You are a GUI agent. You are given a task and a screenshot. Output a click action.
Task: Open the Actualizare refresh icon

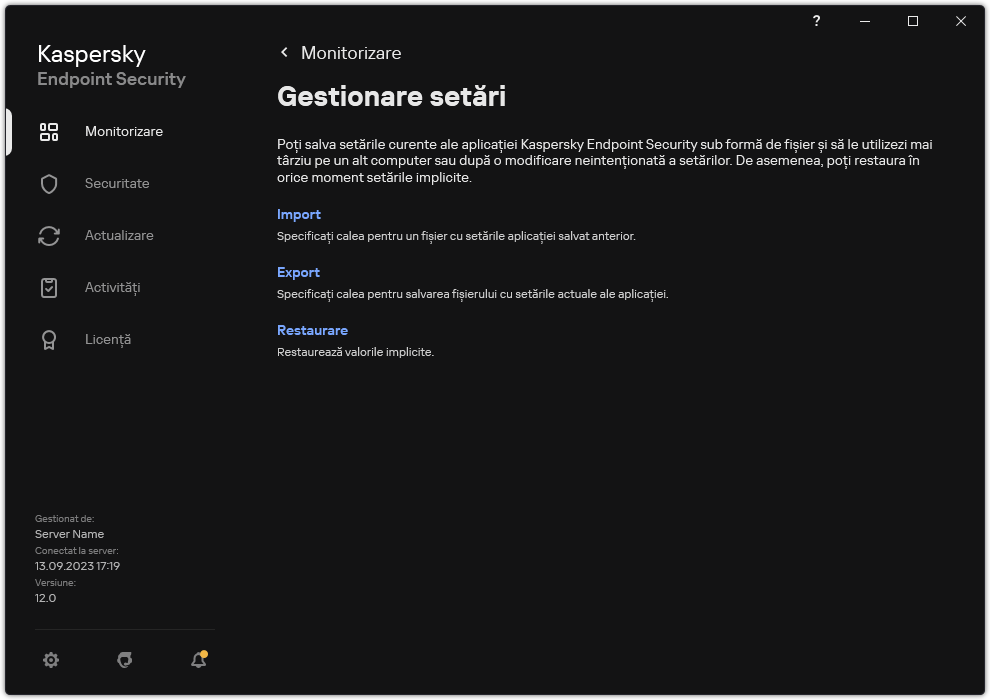pyautogui.click(x=49, y=235)
